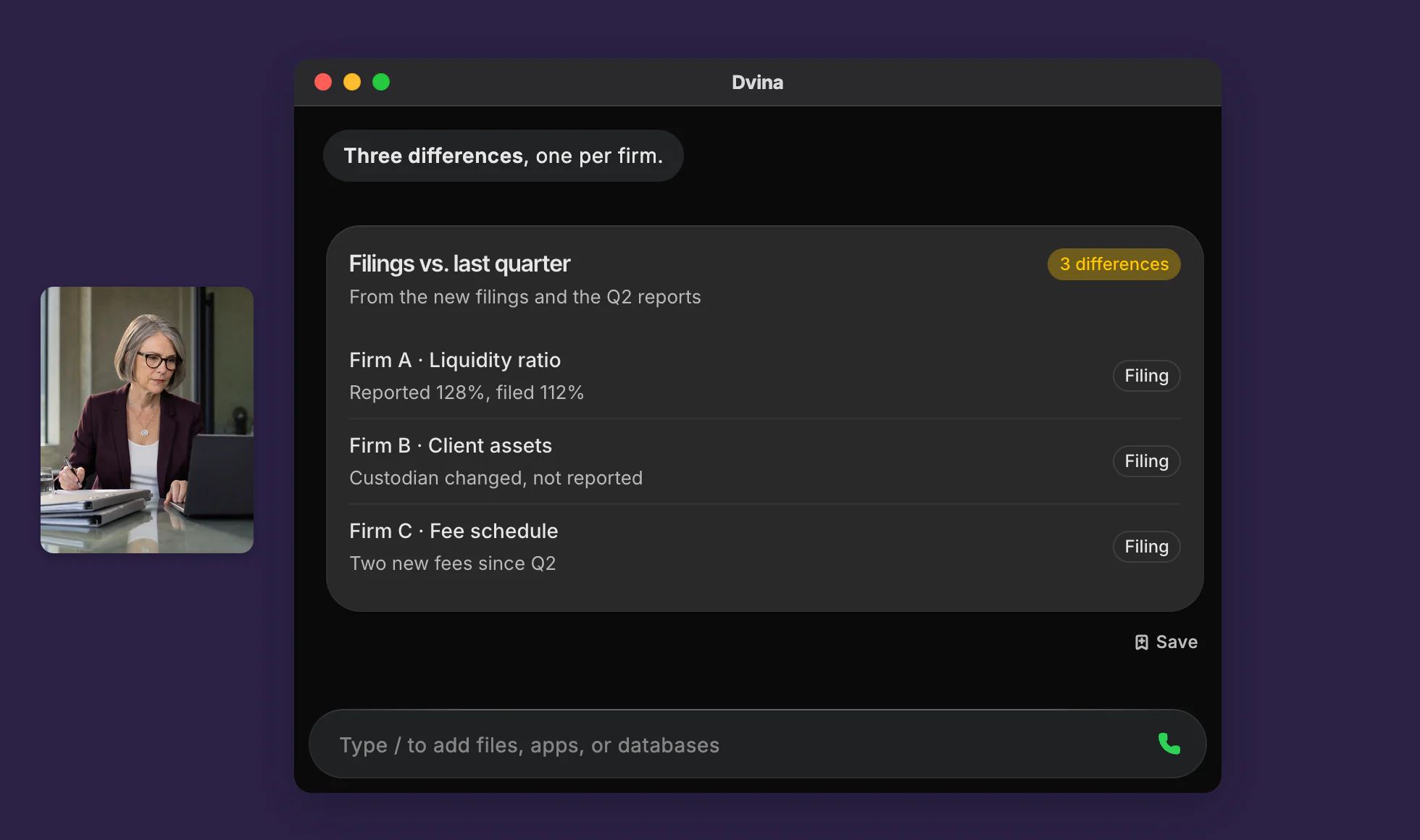Select the Firm B Client assets row
The width and height of the screenshot is (1420, 840).
point(764,461)
